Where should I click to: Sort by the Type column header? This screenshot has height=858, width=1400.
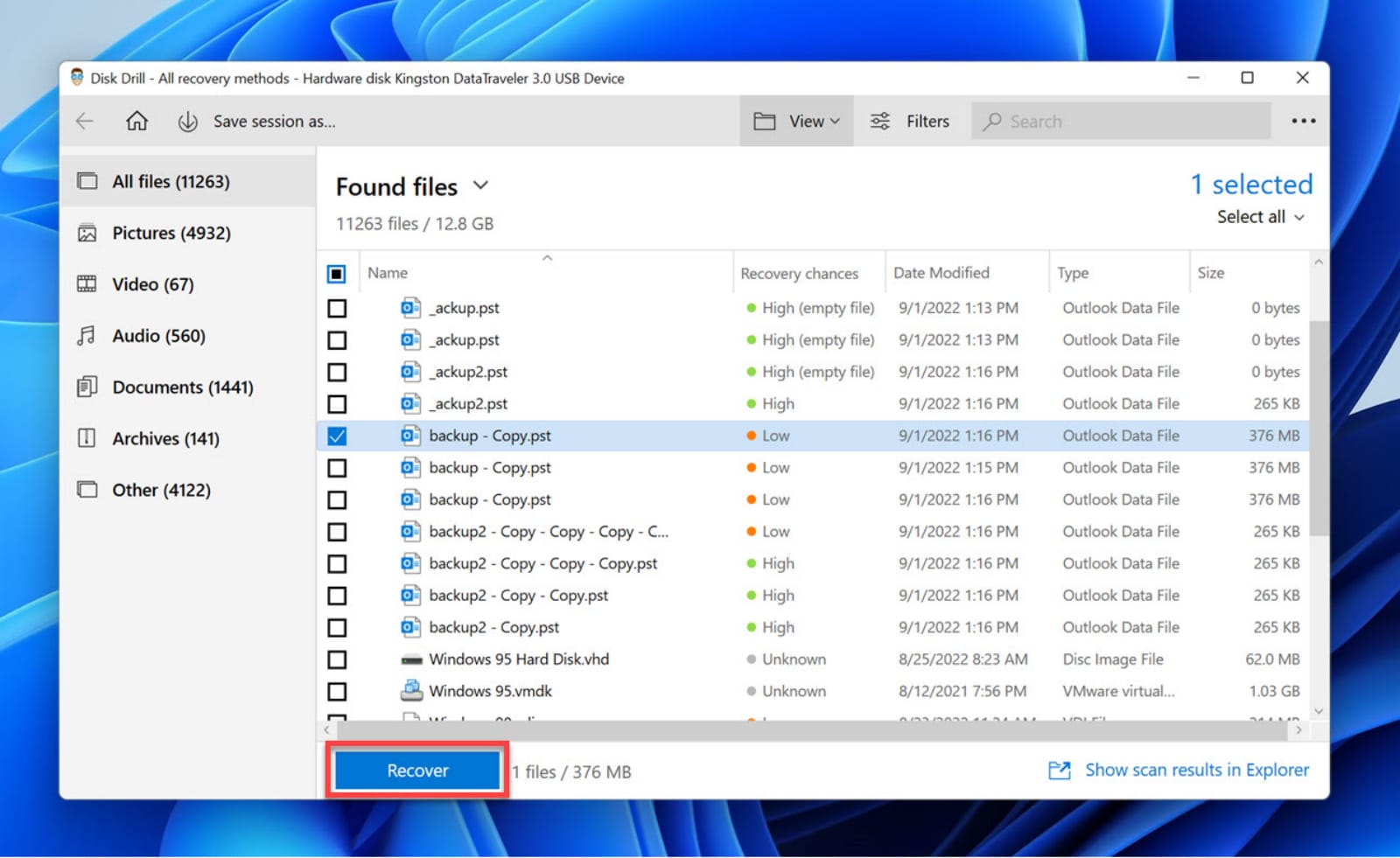pos(1073,273)
